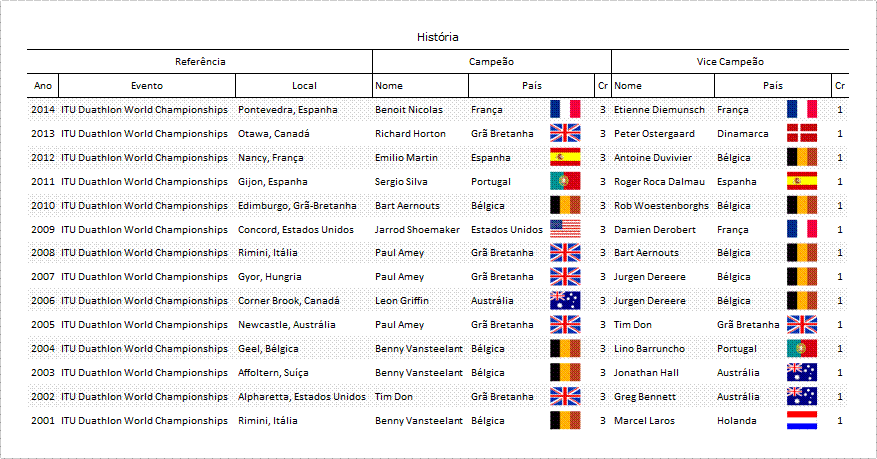This screenshot has height=459, width=877.
Task: Click the História title text
Action: tap(437, 37)
